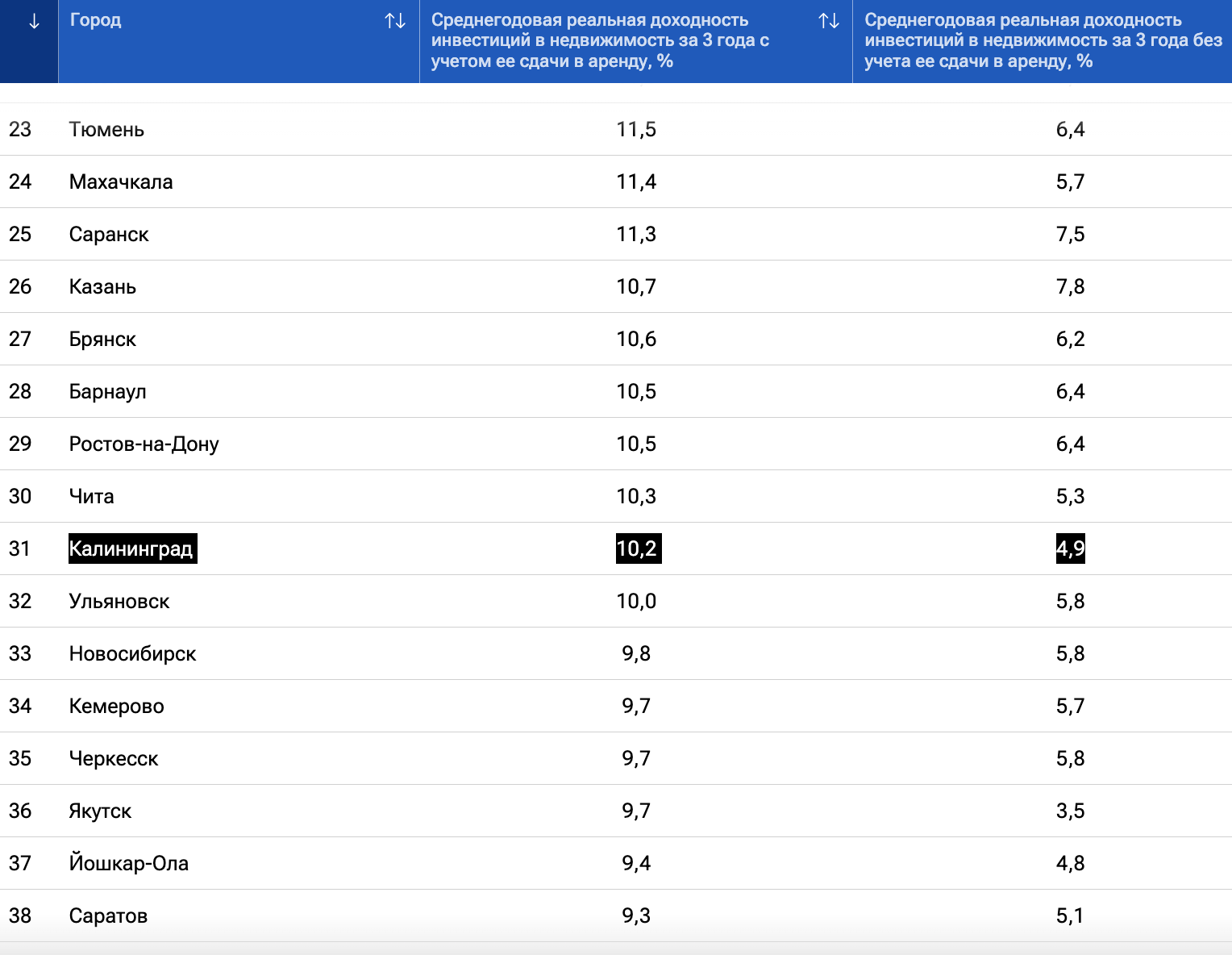Click value 9,7 in Черкесск row

tap(636, 759)
